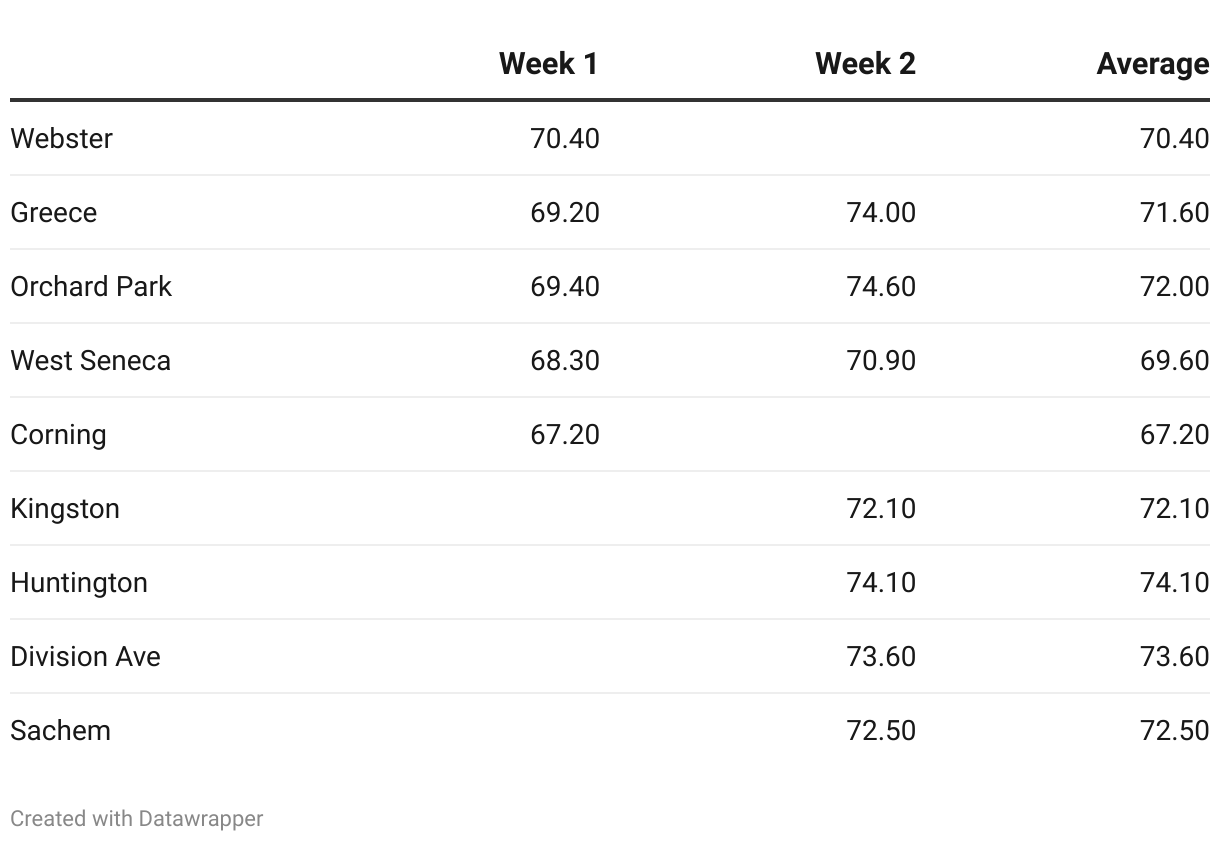1220x842 pixels.
Task: Click the Orchard Park team name
Action: (x=91, y=286)
